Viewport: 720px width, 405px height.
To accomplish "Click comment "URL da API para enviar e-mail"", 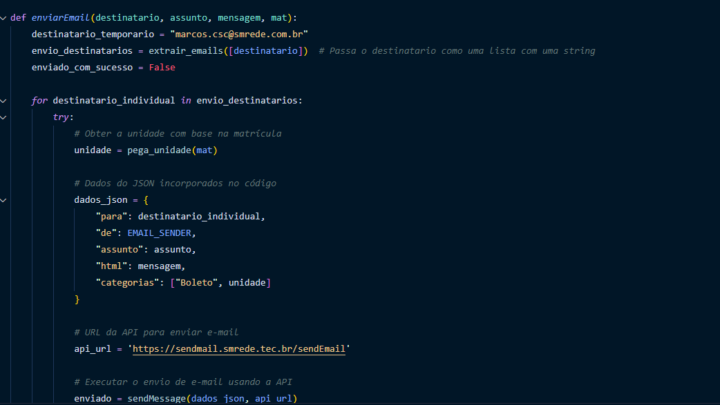I will 156,332.
